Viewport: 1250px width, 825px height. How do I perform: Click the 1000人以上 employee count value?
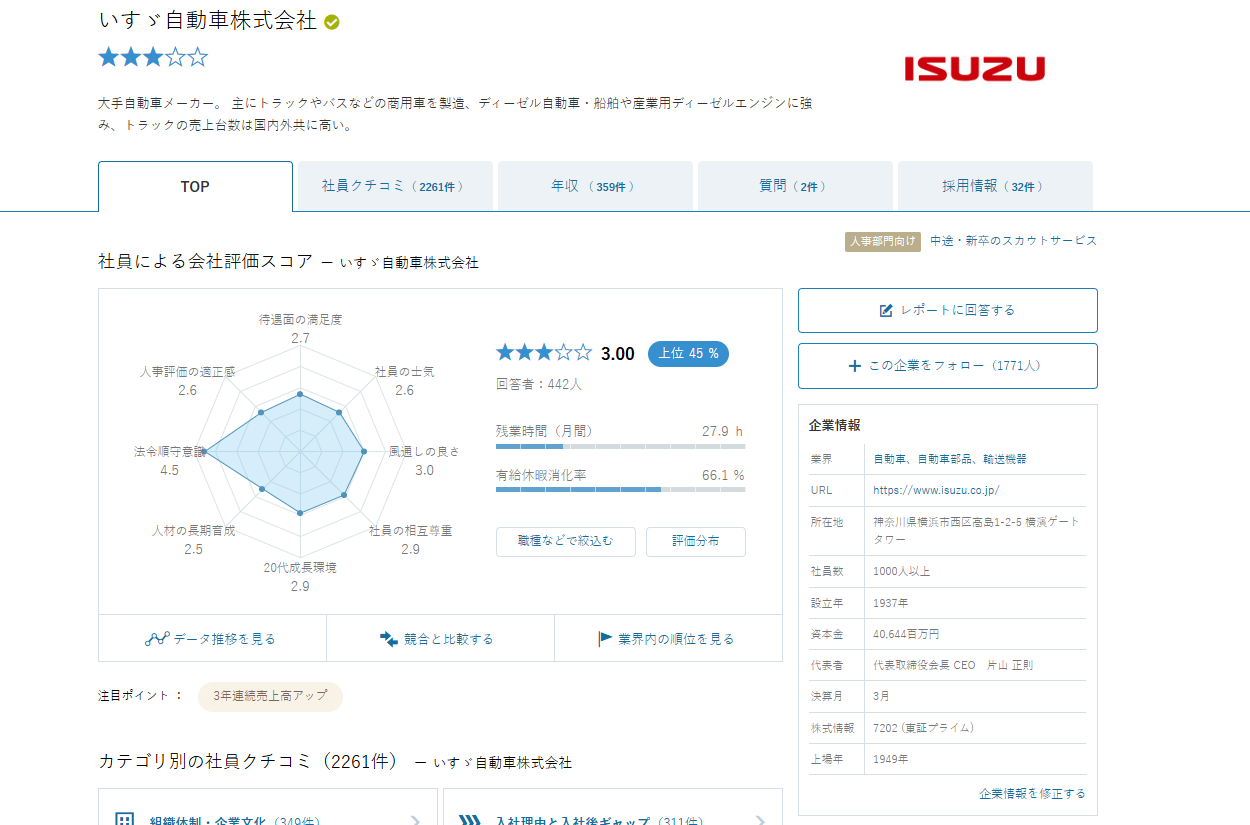(902, 572)
